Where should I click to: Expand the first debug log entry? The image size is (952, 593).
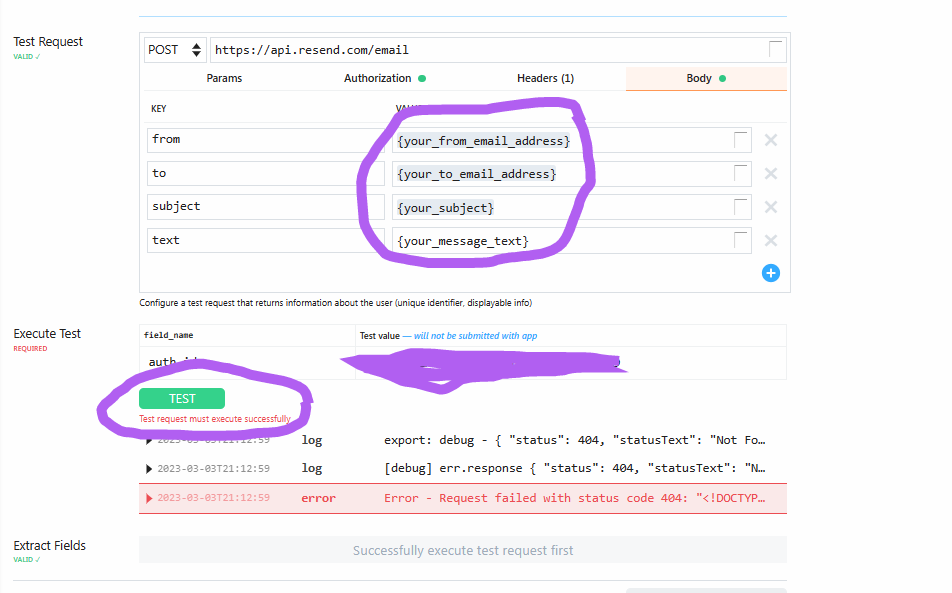(x=146, y=440)
